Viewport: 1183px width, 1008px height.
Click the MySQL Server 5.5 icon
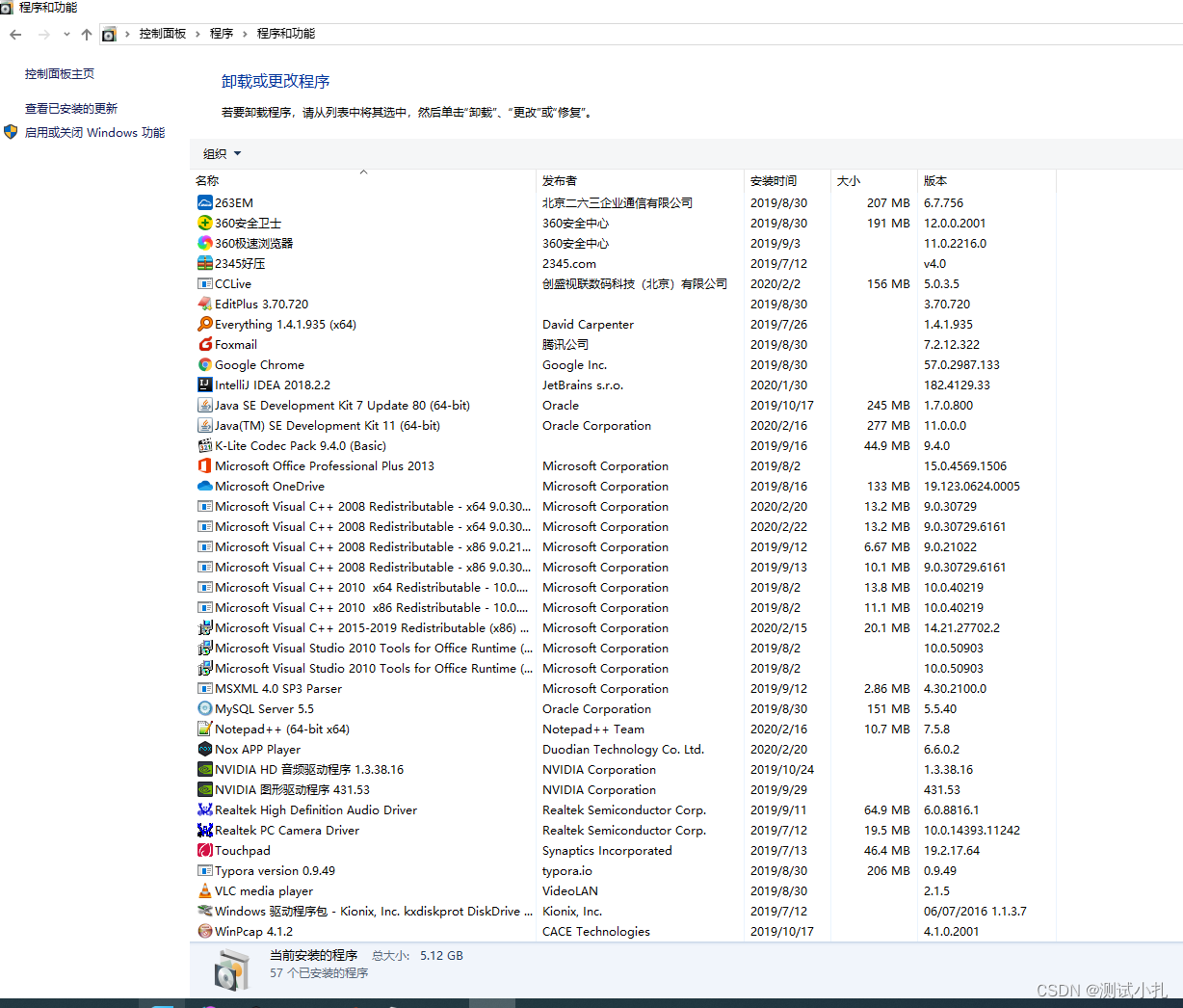tap(204, 708)
